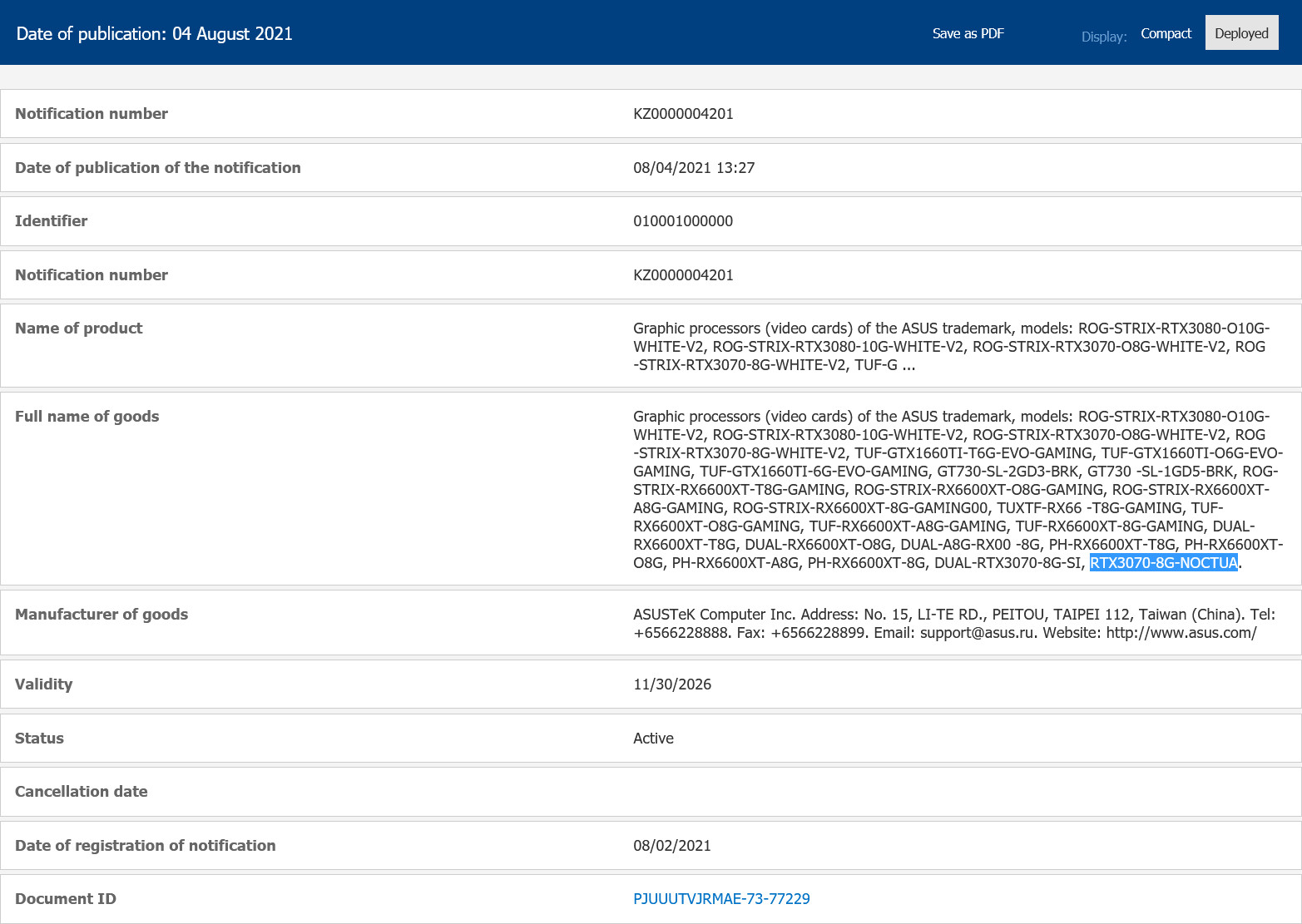Switch display to Compact view

(x=1166, y=33)
